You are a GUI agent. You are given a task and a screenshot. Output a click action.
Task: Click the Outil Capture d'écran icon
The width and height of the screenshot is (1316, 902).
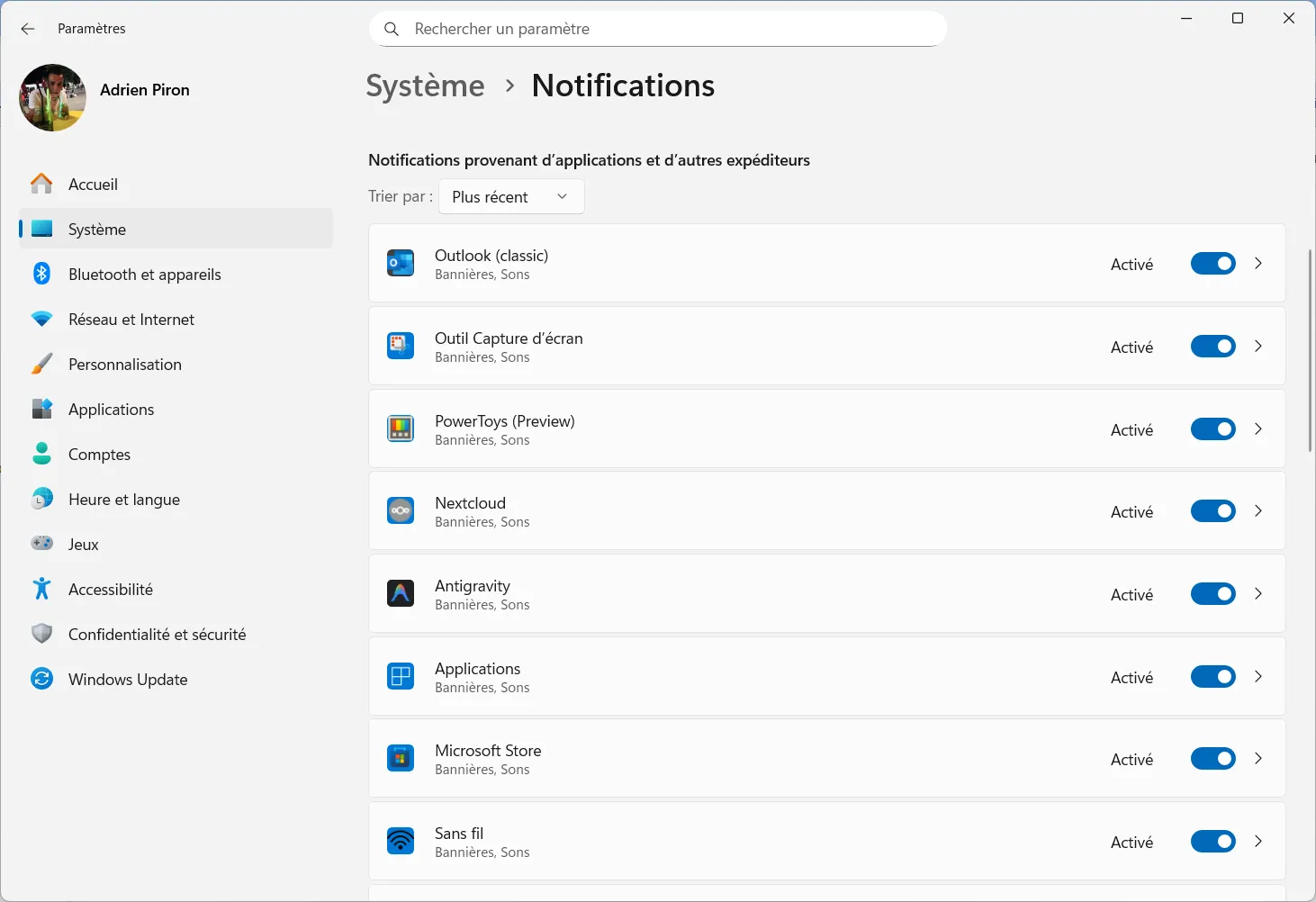coord(400,346)
